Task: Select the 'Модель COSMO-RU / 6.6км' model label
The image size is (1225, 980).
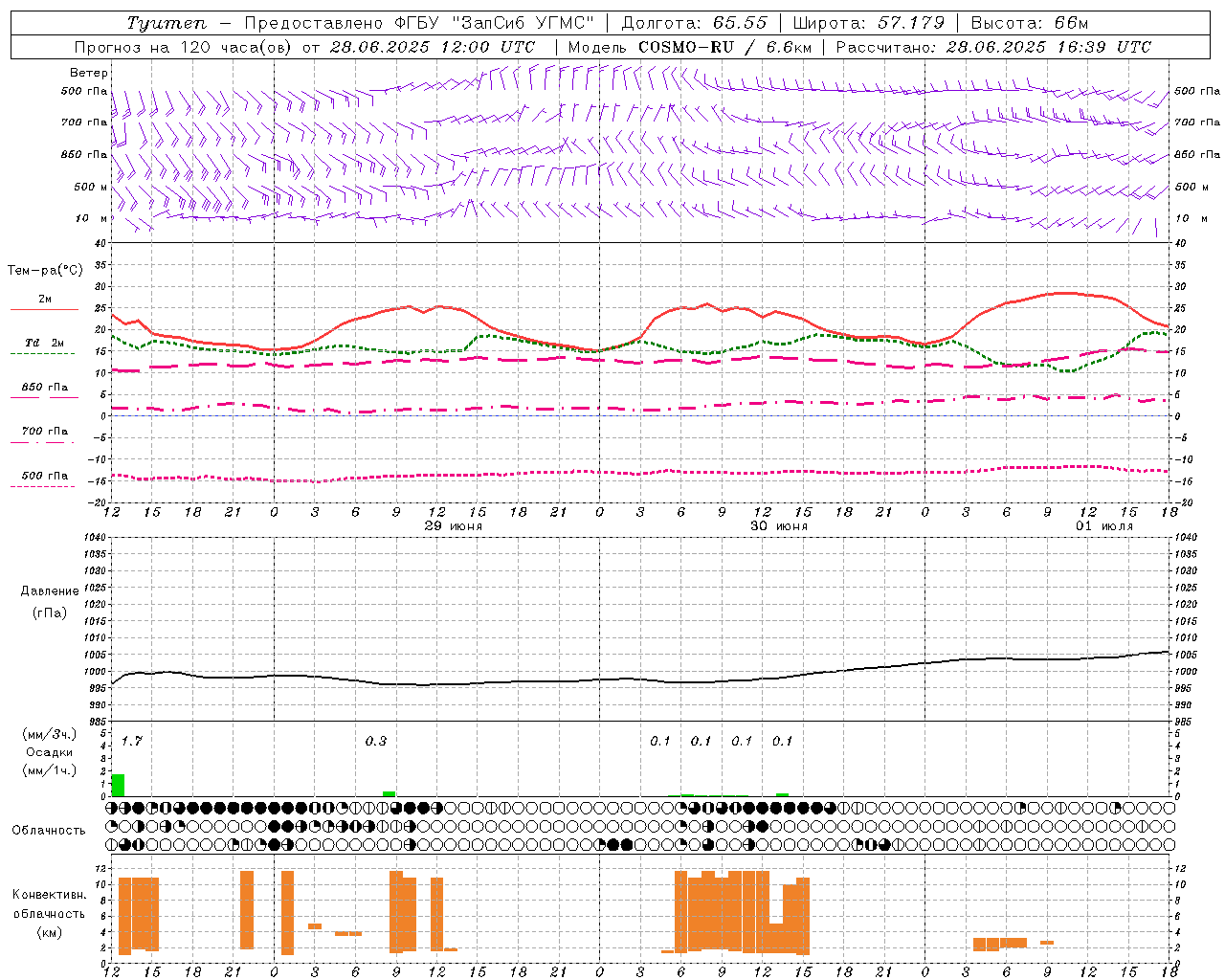Action: [x=690, y=47]
